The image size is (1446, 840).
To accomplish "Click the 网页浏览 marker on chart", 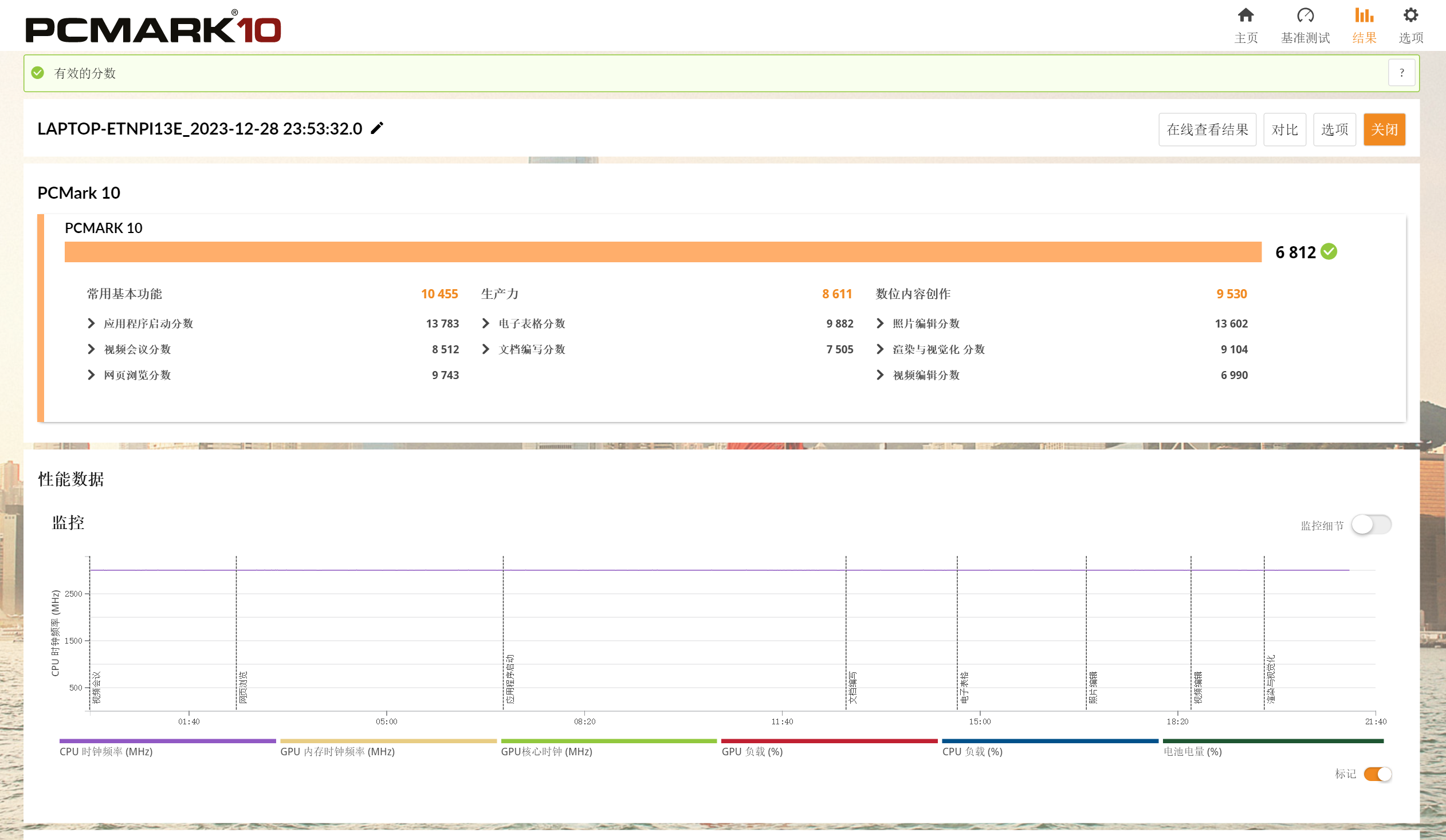I will [243, 688].
